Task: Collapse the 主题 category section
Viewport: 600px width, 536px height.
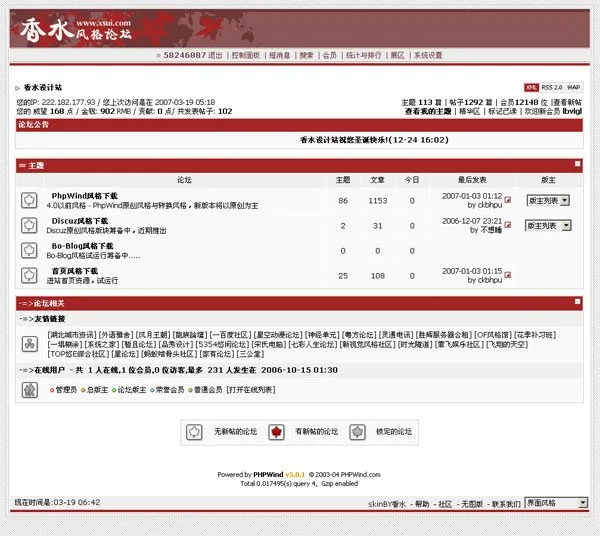Action: pos(577,164)
